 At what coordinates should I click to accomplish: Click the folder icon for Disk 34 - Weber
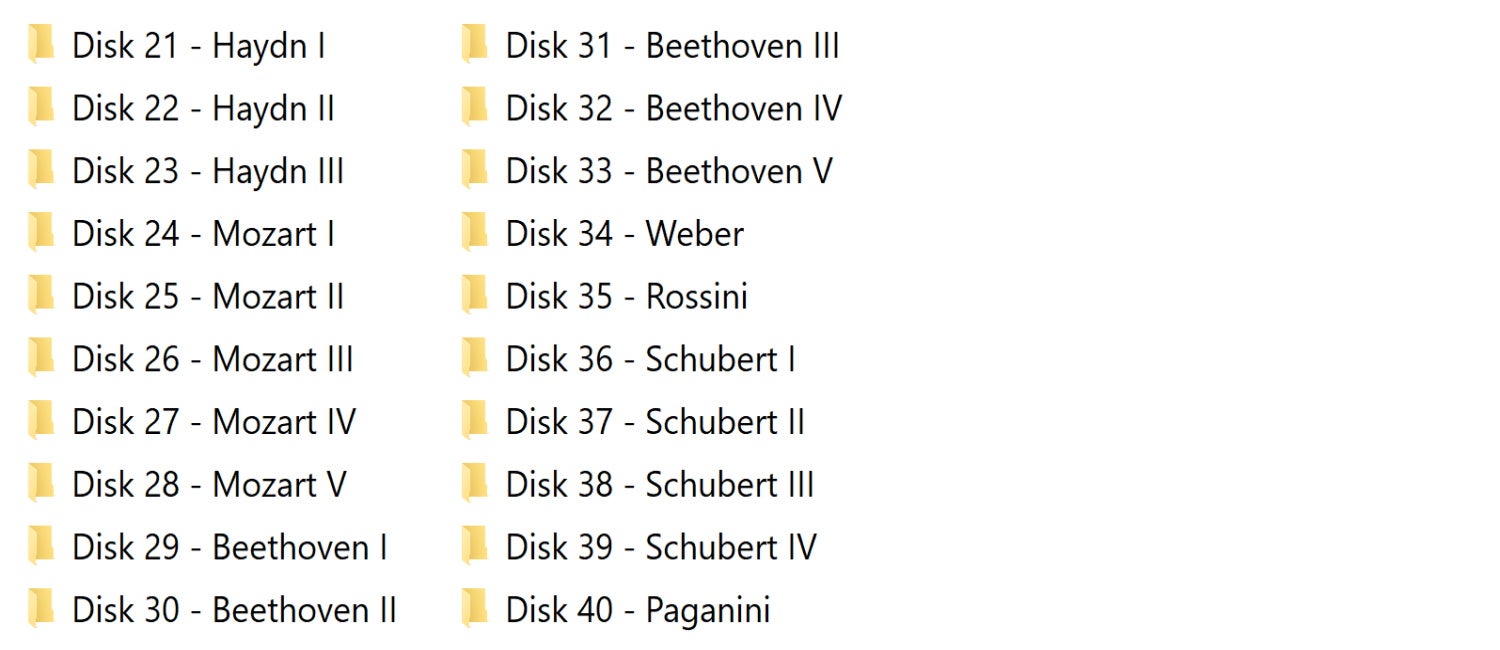point(474,234)
